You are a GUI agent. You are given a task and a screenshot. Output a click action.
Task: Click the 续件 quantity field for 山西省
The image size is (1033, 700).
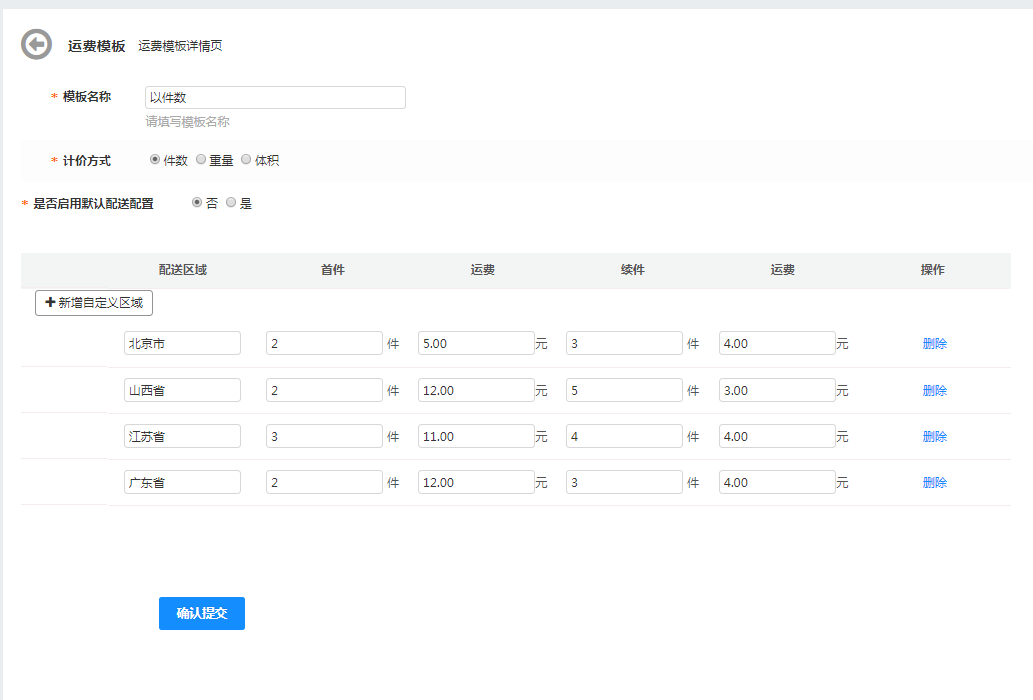point(624,390)
